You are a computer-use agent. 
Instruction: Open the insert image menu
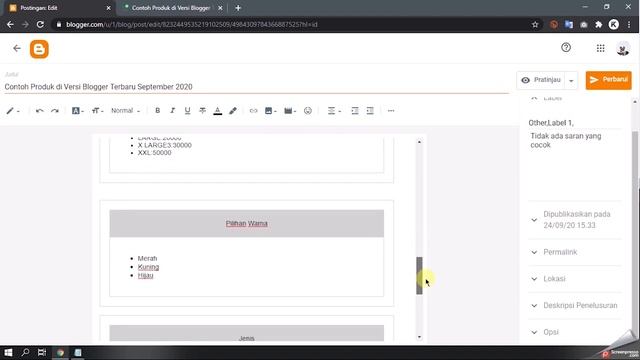270,111
